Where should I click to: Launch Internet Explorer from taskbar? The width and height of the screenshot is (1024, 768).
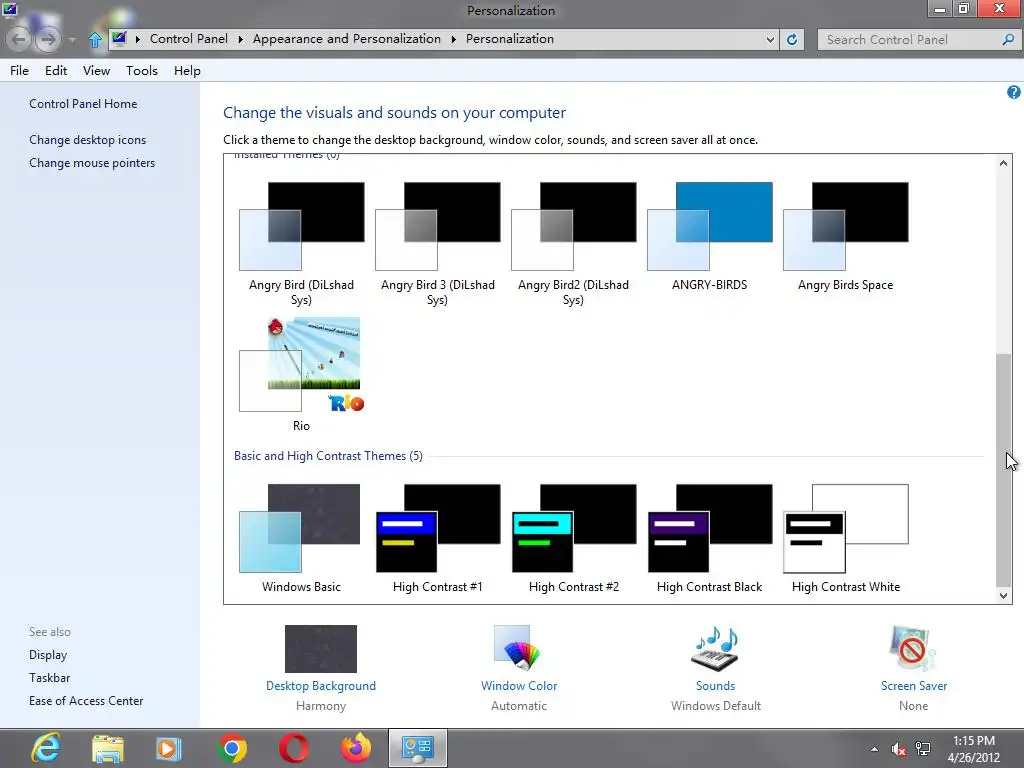click(x=46, y=748)
